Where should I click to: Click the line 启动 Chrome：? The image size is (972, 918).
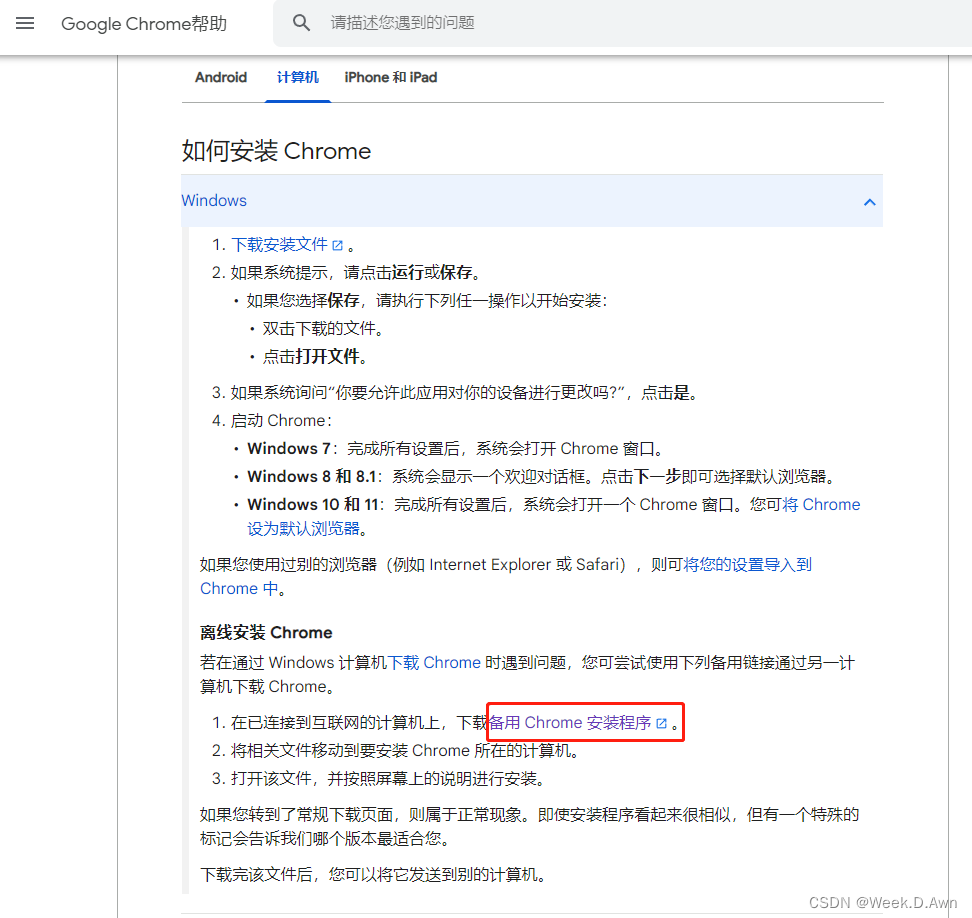point(282,421)
